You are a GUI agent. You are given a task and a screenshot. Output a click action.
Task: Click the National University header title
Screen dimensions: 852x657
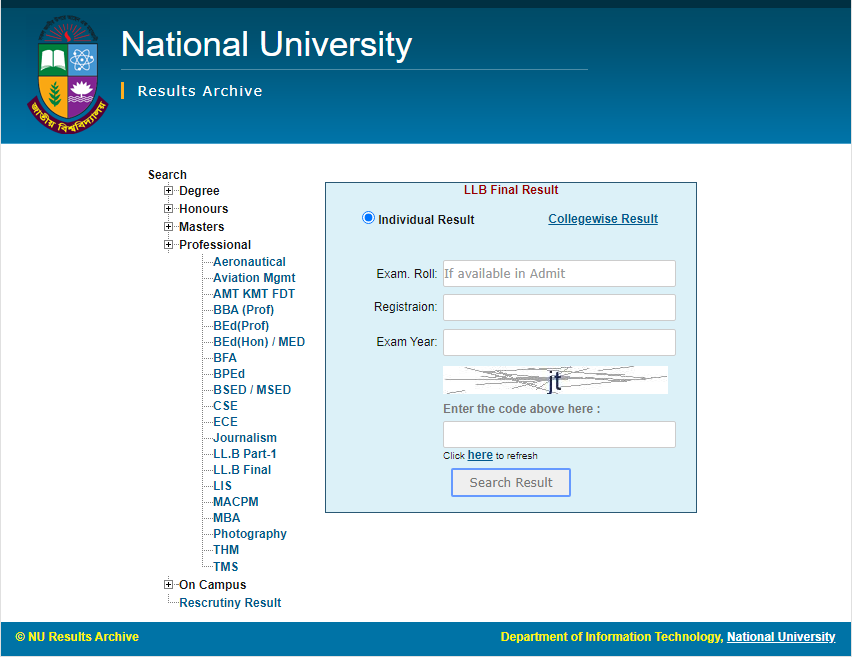266,44
